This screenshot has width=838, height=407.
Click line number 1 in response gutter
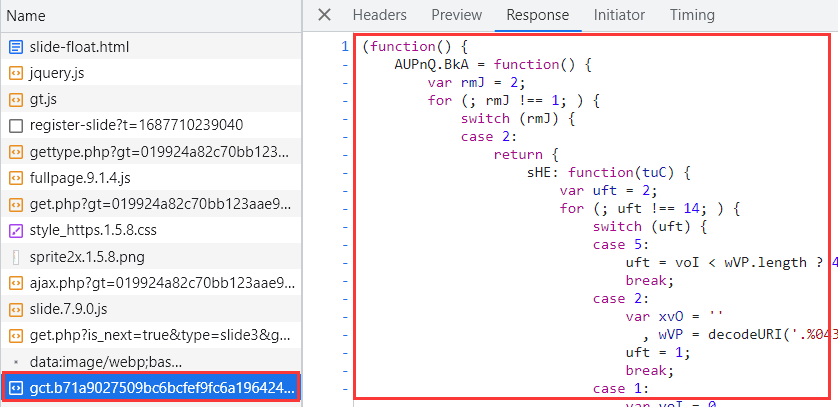coord(344,46)
